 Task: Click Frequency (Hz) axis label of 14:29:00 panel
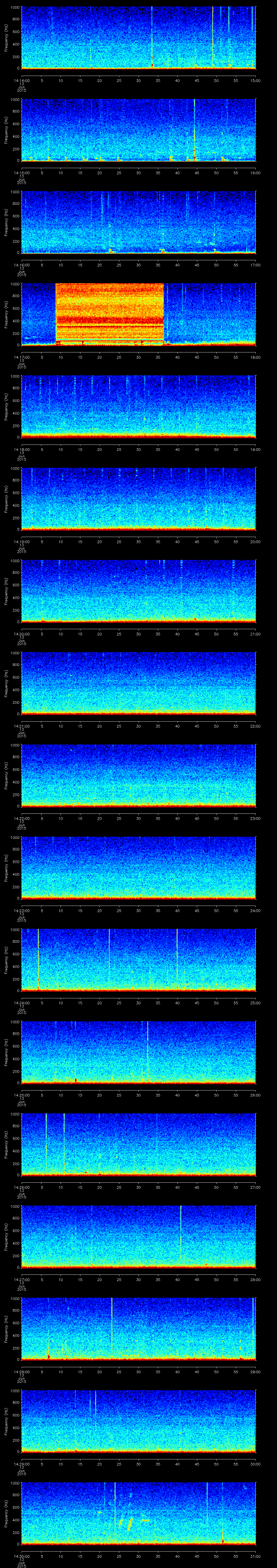pos(6,1421)
